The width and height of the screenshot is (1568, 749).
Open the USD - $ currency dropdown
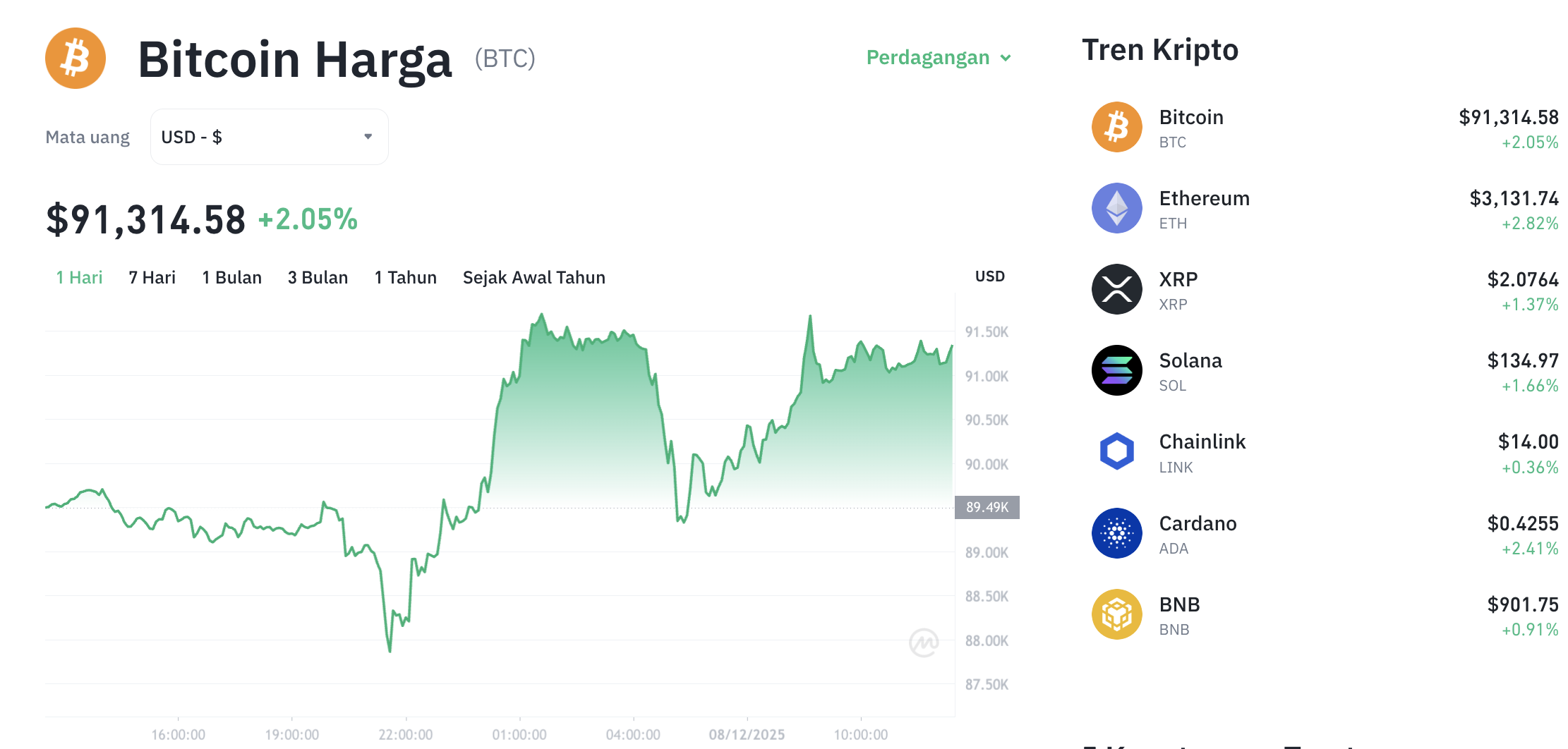(268, 136)
